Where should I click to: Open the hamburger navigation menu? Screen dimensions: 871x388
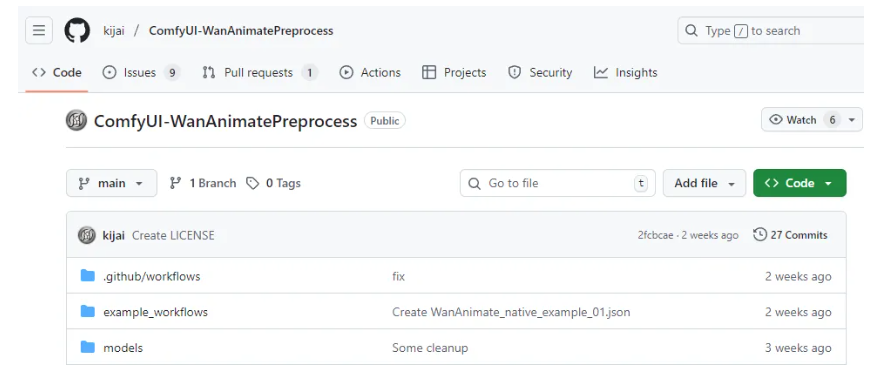39,31
